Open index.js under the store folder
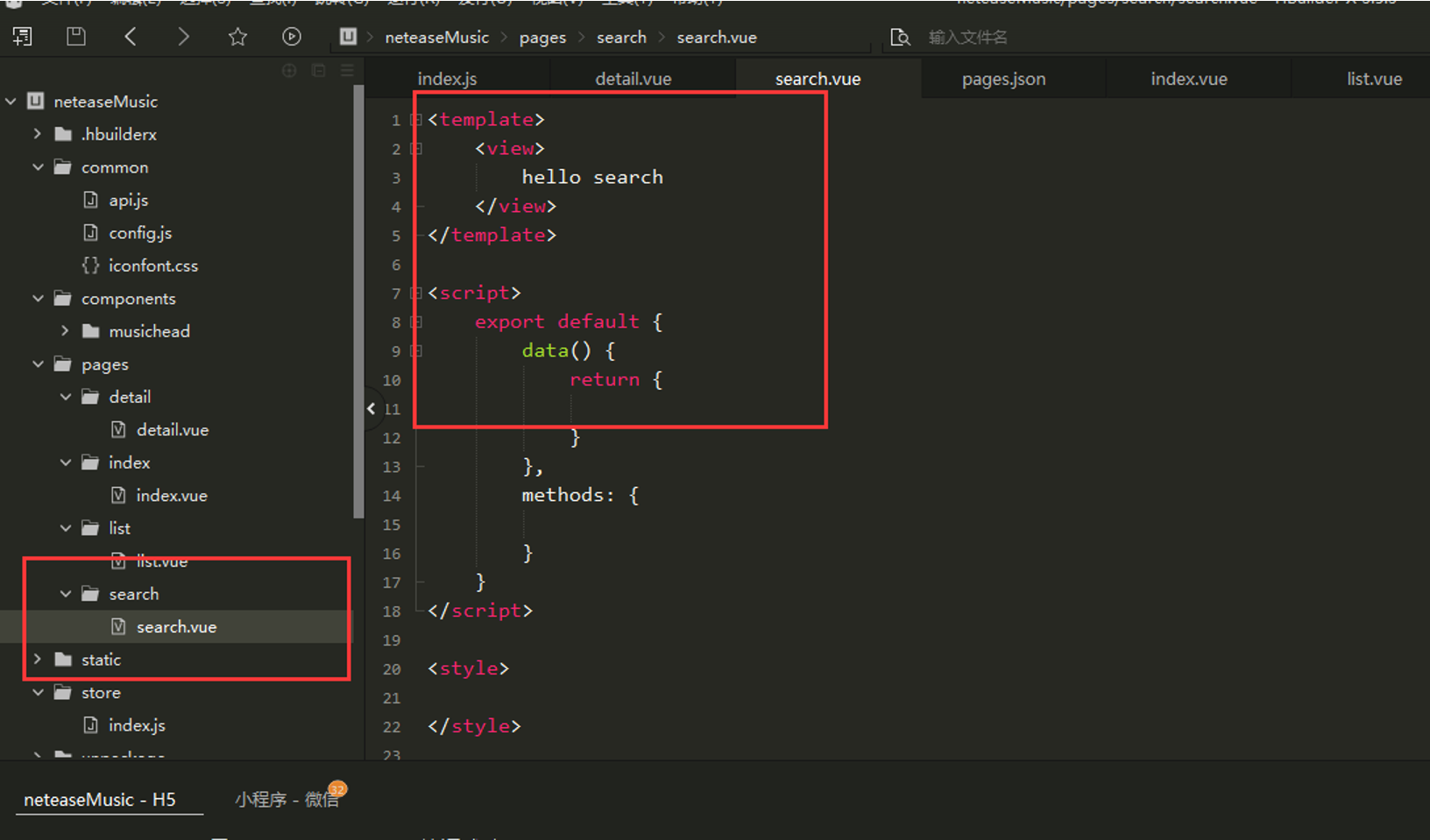The image size is (1430, 840). [137, 725]
